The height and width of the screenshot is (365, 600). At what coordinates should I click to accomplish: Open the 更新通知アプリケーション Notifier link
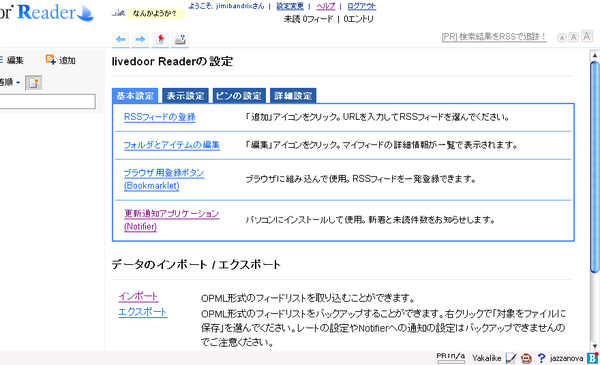point(171,220)
